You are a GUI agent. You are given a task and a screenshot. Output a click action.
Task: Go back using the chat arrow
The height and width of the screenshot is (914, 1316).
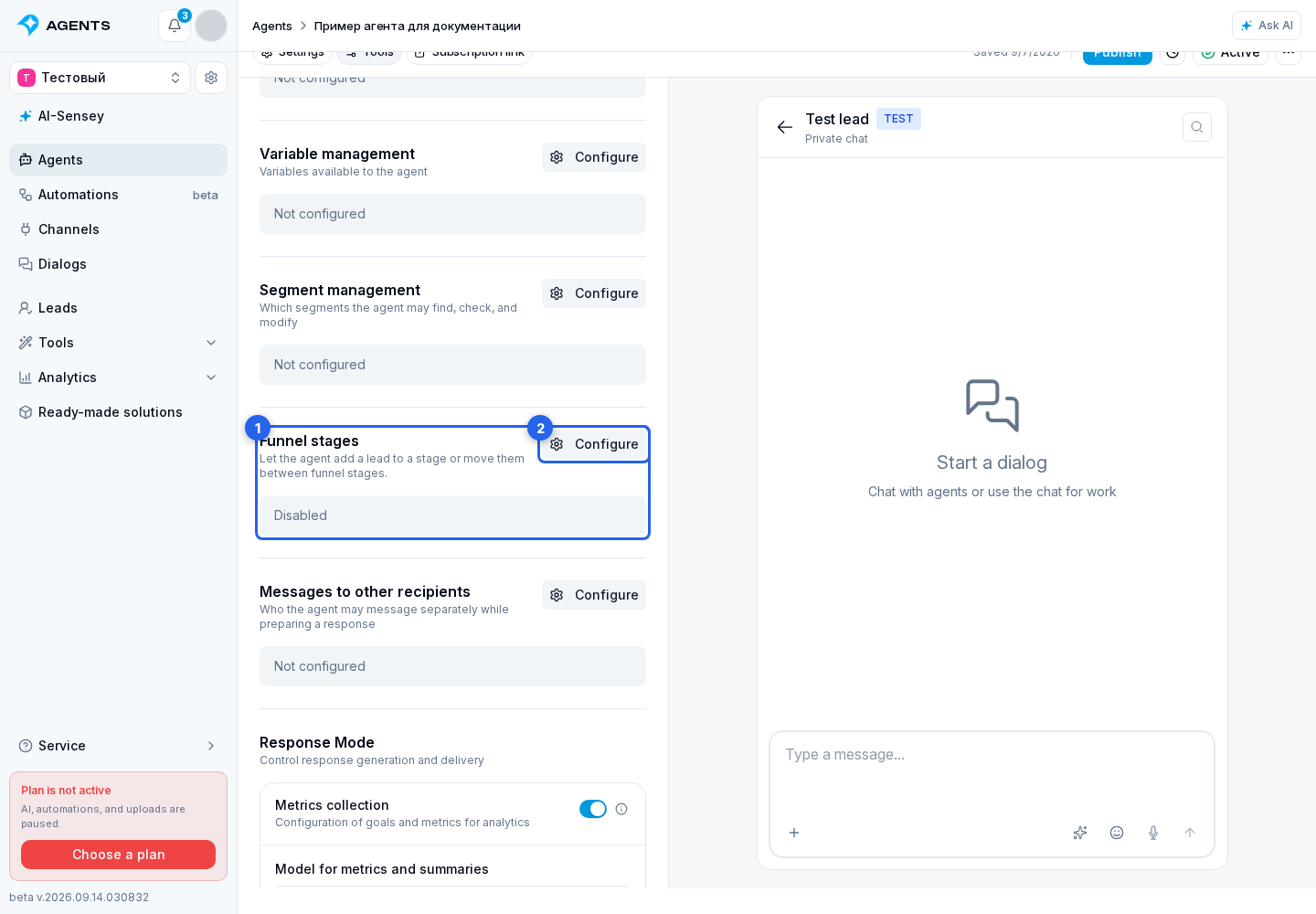coord(784,127)
